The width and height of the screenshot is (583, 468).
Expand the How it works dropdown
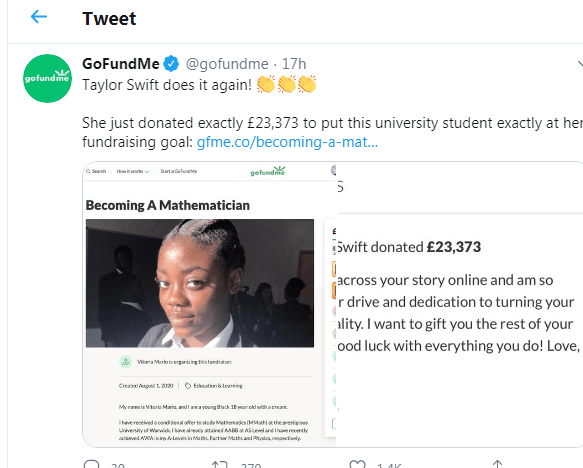click(133, 171)
